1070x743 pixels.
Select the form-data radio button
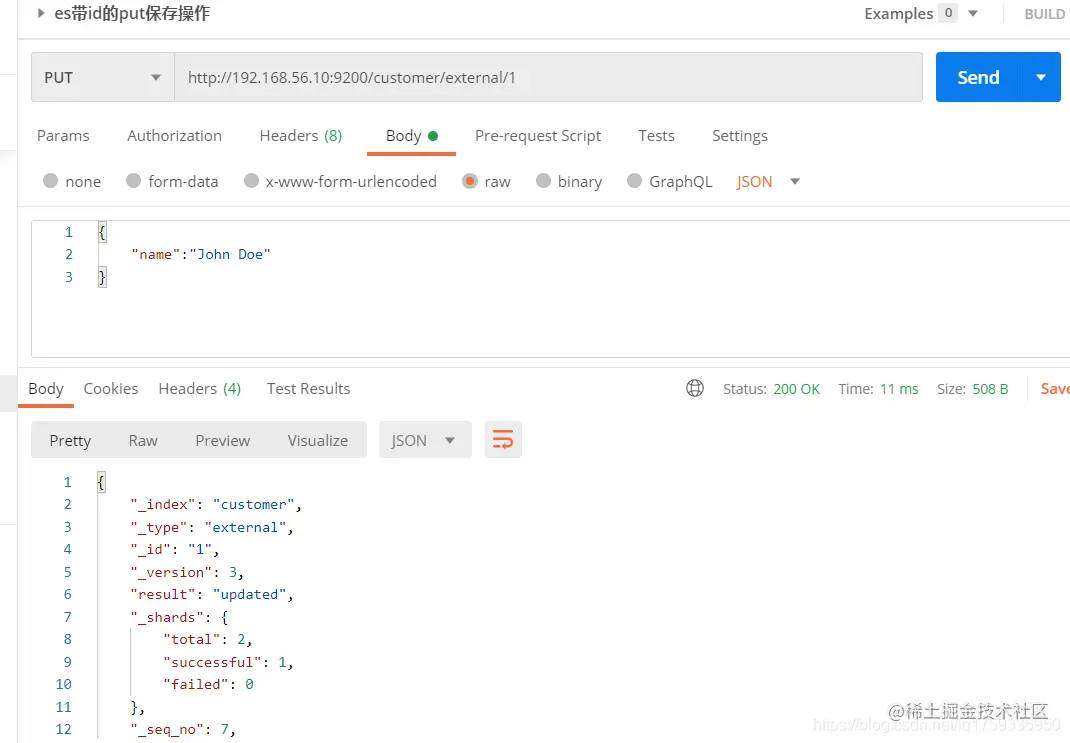(134, 181)
